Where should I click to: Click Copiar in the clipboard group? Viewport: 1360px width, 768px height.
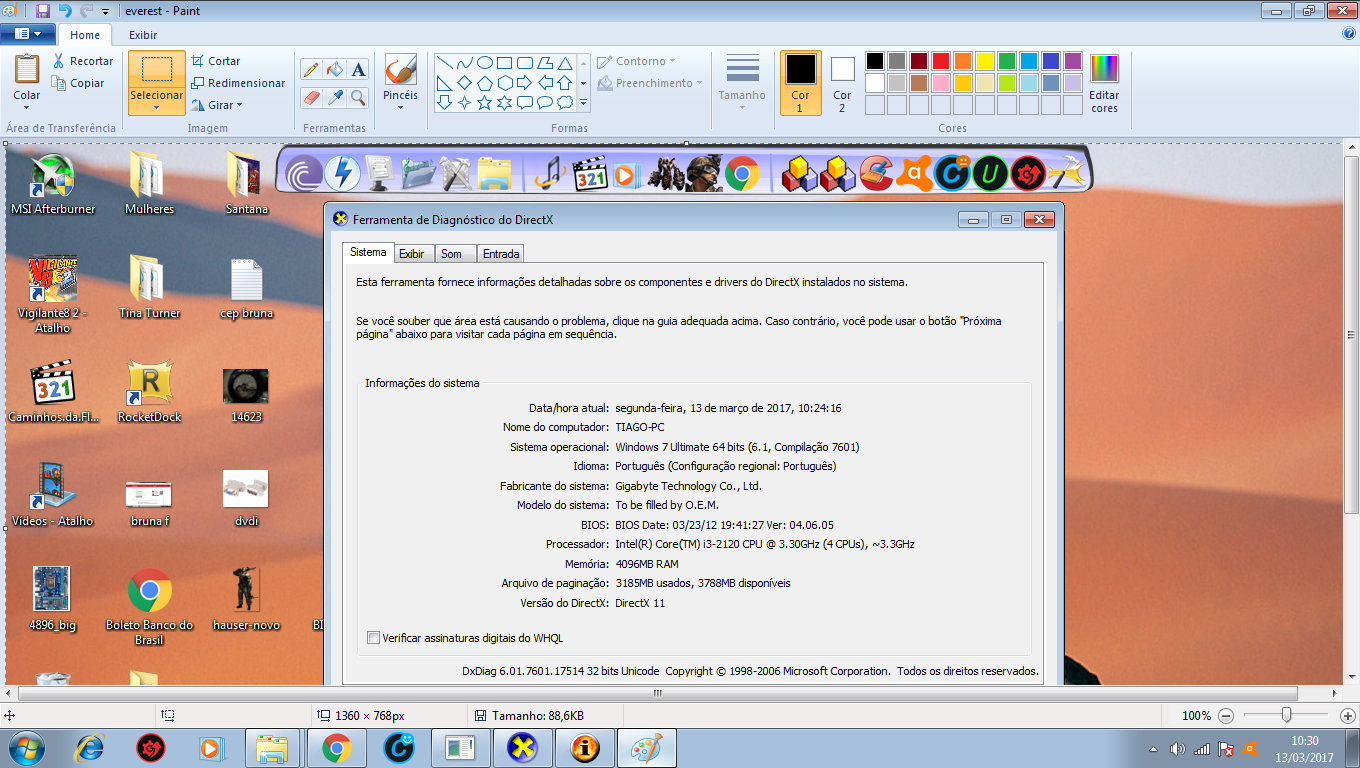(x=79, y=83)
